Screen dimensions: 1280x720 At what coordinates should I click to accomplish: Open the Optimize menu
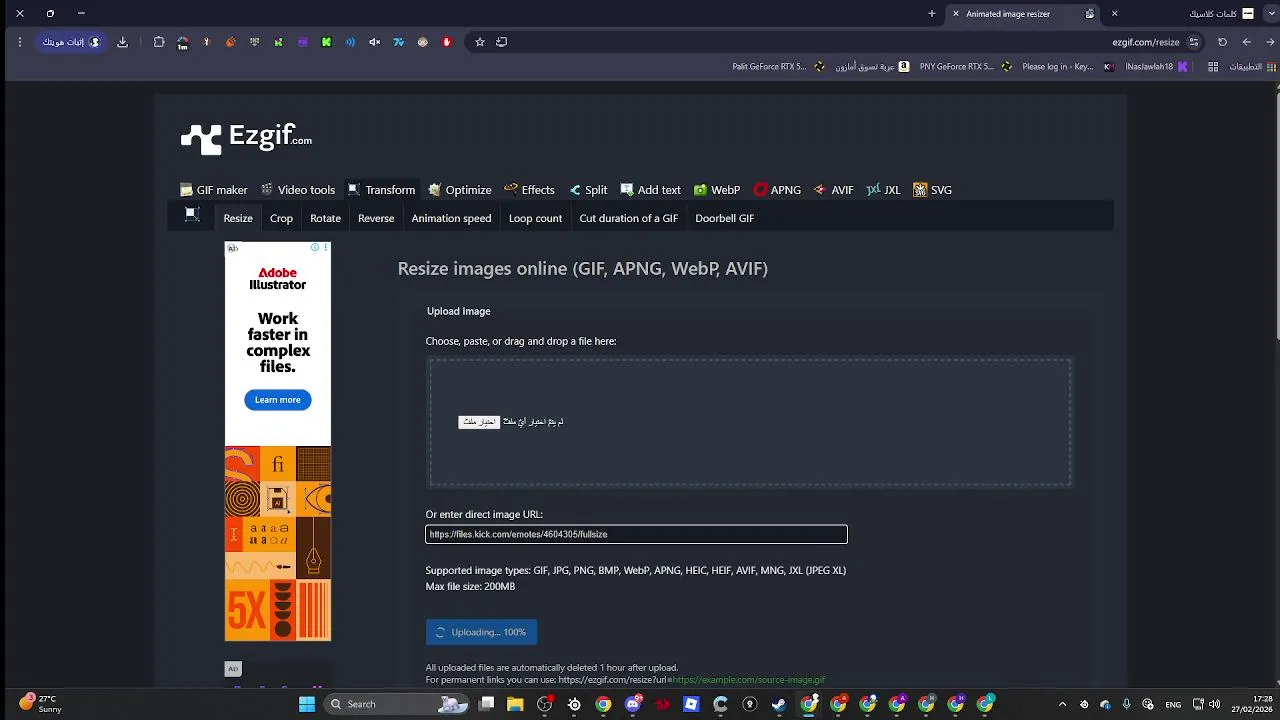coord(460,190)
